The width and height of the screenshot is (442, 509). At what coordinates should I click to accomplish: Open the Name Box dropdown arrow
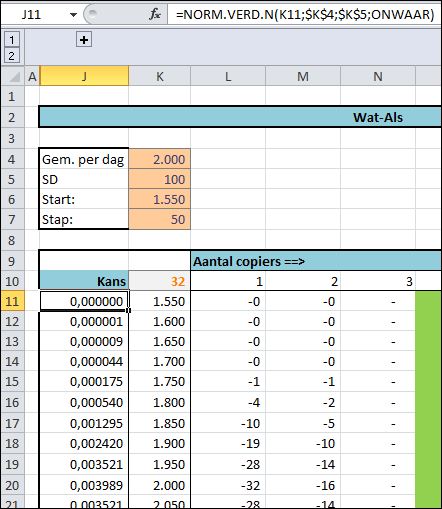74,15
